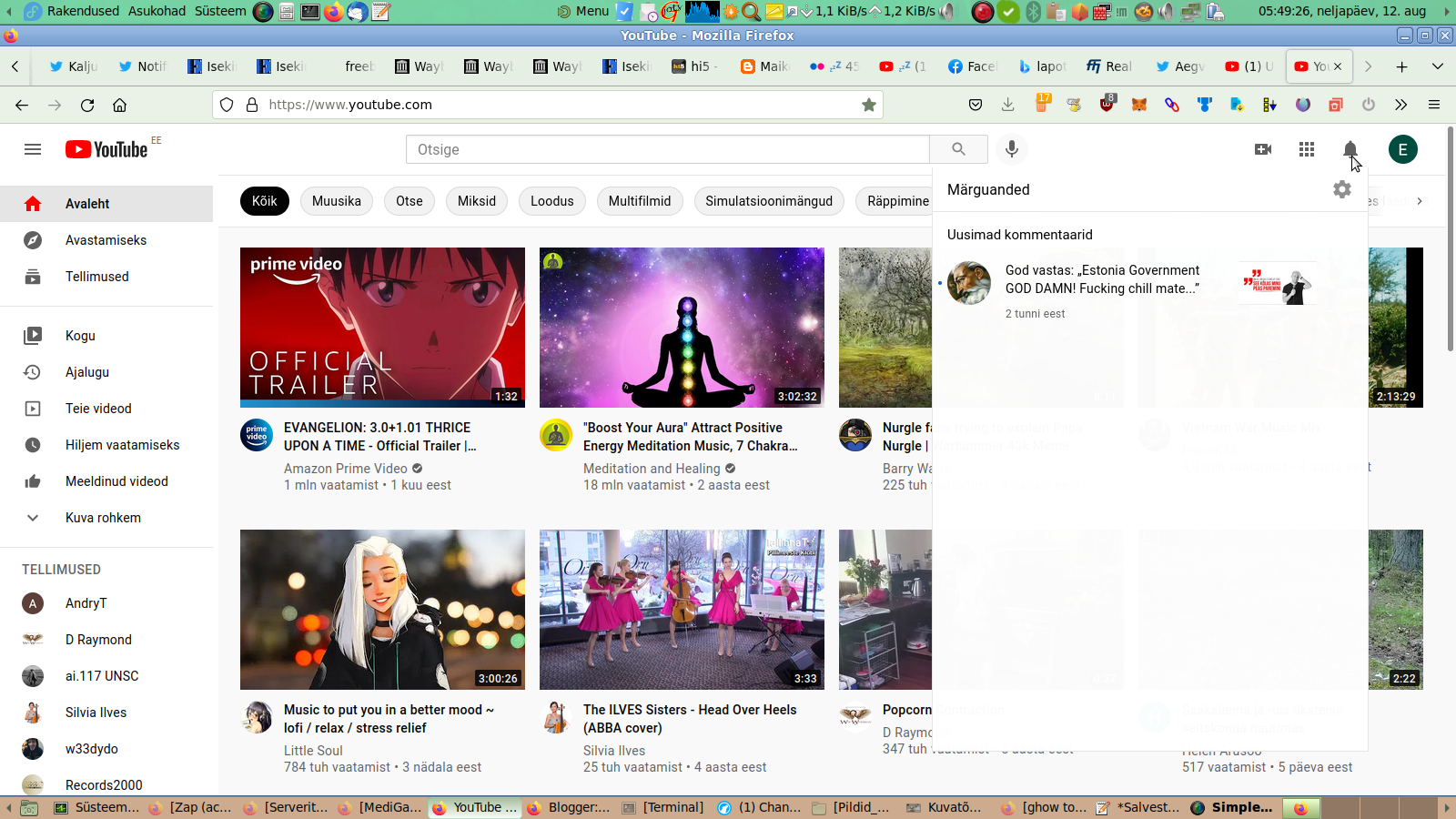Click the YouTube logo
This screenshot has width=1456, height=819.
pyautogui.click(x=106, y=149)
